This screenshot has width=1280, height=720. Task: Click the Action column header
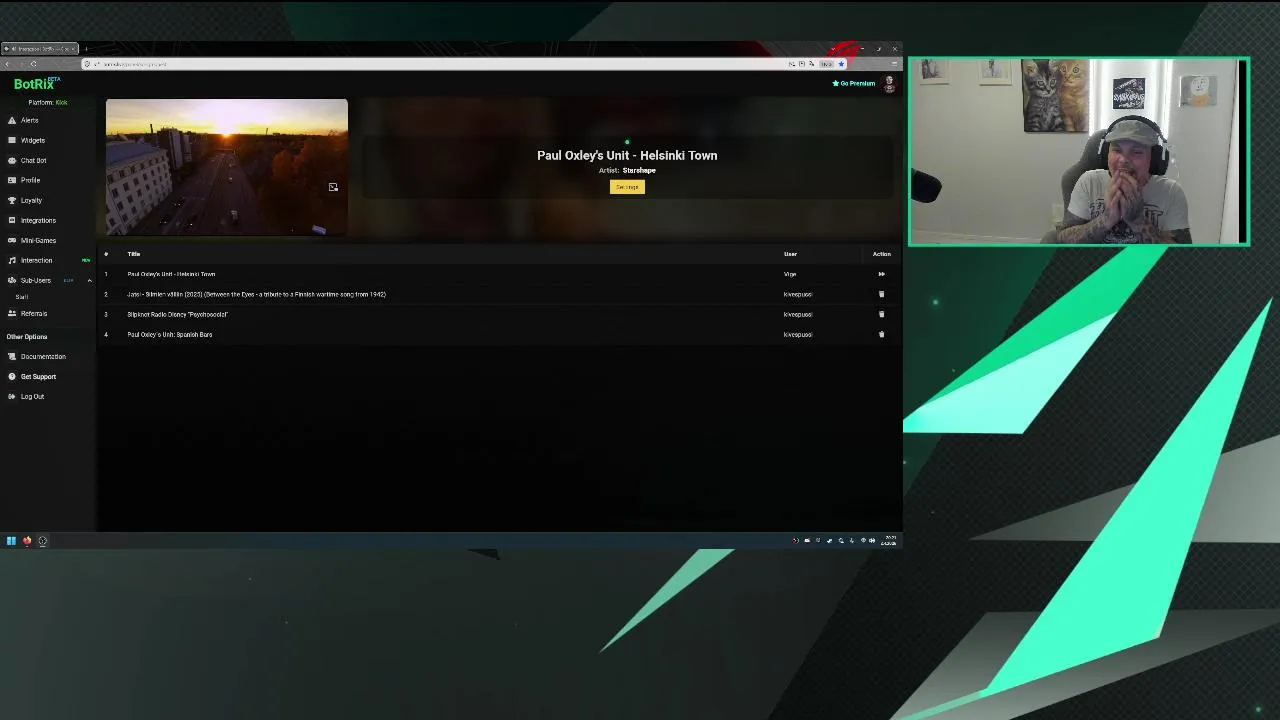pyautogui.click(x=881, y=254)
